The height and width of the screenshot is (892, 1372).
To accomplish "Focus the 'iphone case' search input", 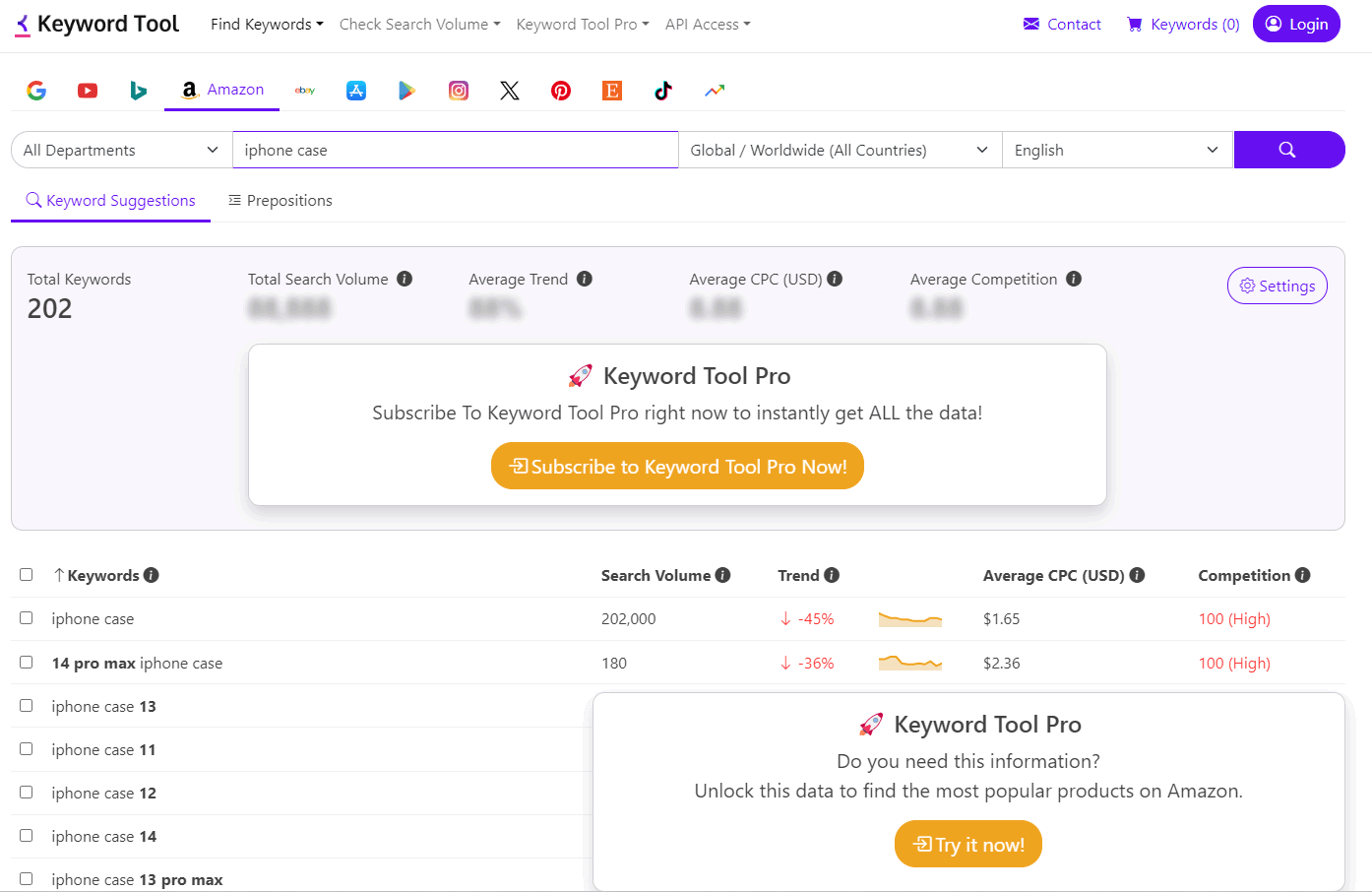I will click(456, 150).
